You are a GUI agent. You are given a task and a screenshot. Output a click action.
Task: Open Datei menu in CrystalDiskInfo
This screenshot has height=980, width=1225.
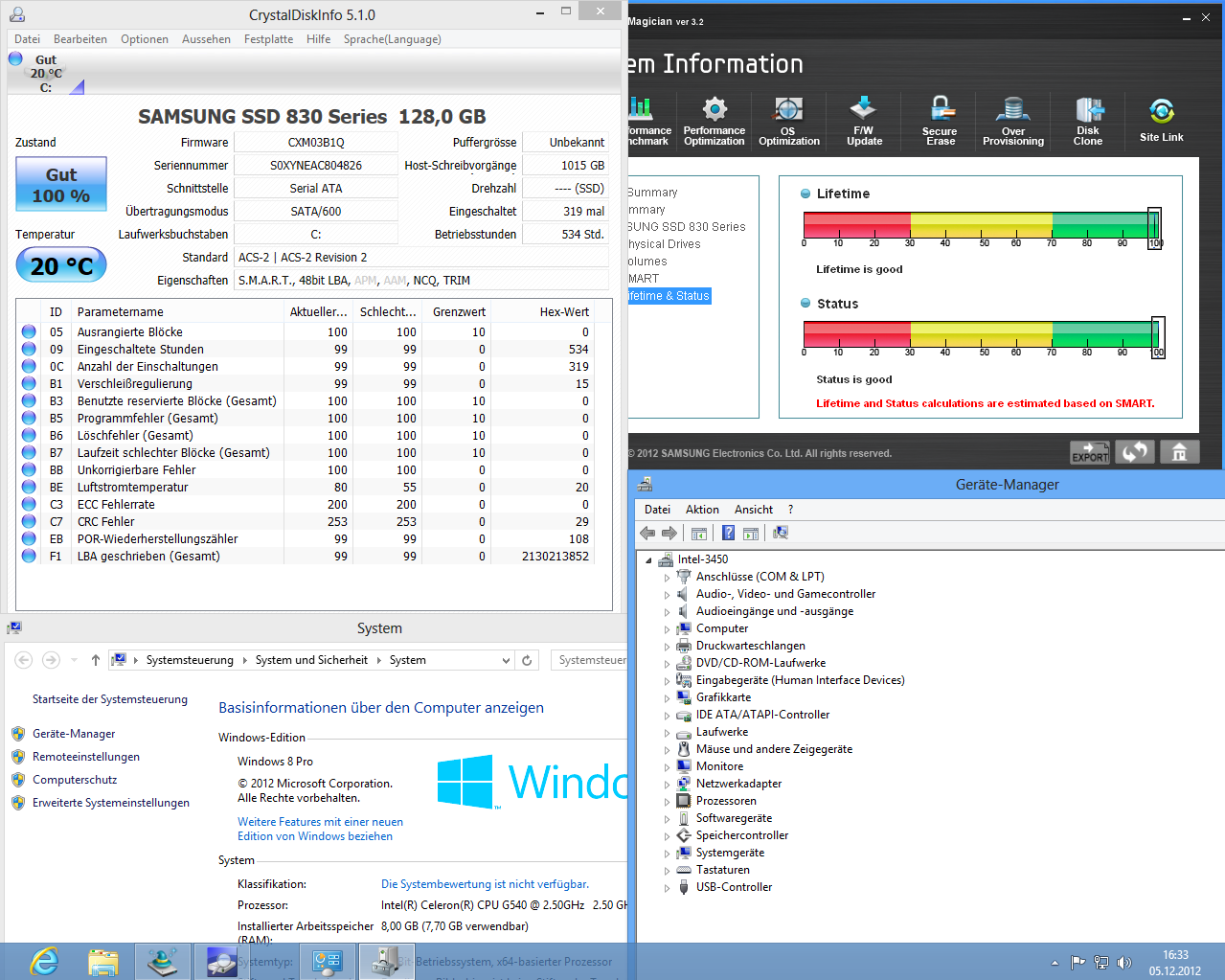point(28,39)
